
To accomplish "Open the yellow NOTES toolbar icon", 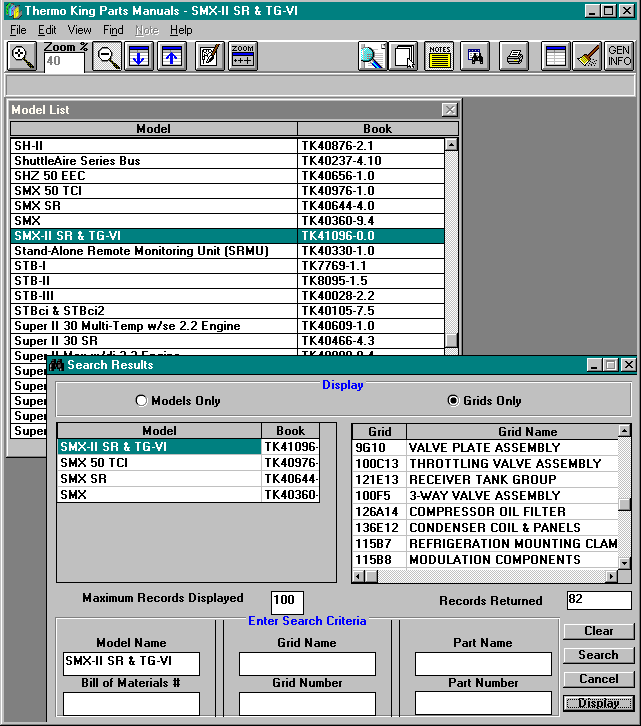I will 439,56.
